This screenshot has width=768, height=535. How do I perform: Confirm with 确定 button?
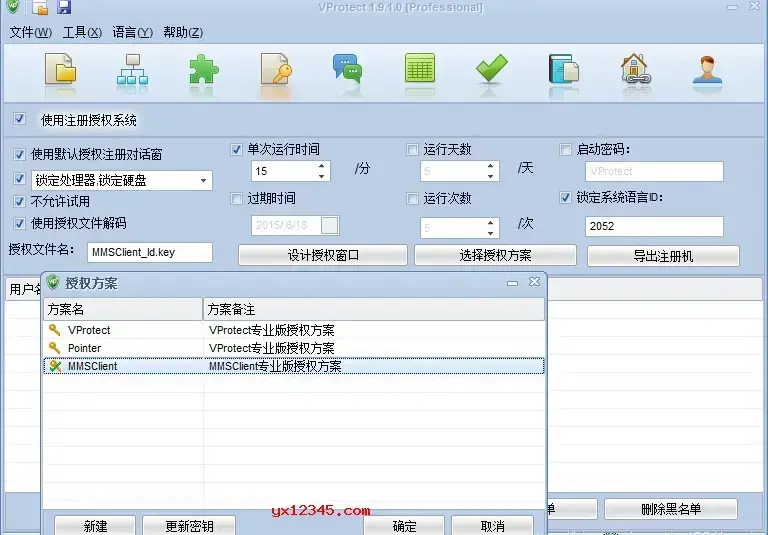tap(404, 525)
